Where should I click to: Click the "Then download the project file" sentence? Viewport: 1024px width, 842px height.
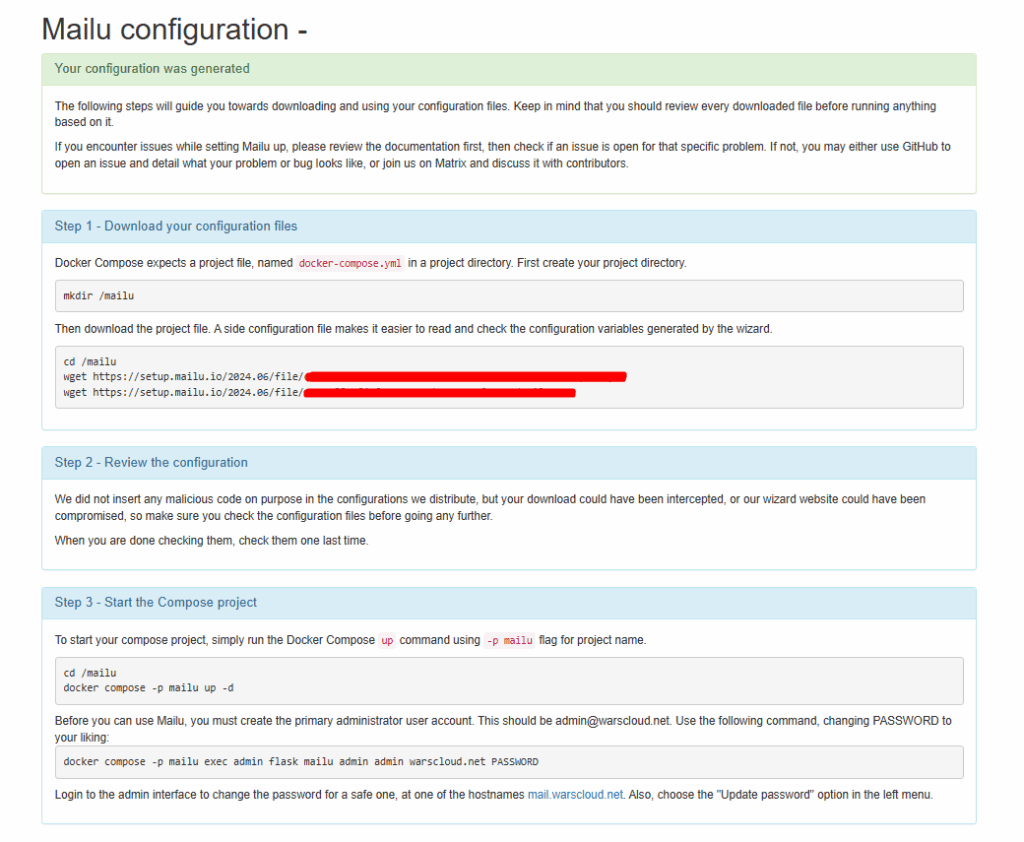(413, 329)
